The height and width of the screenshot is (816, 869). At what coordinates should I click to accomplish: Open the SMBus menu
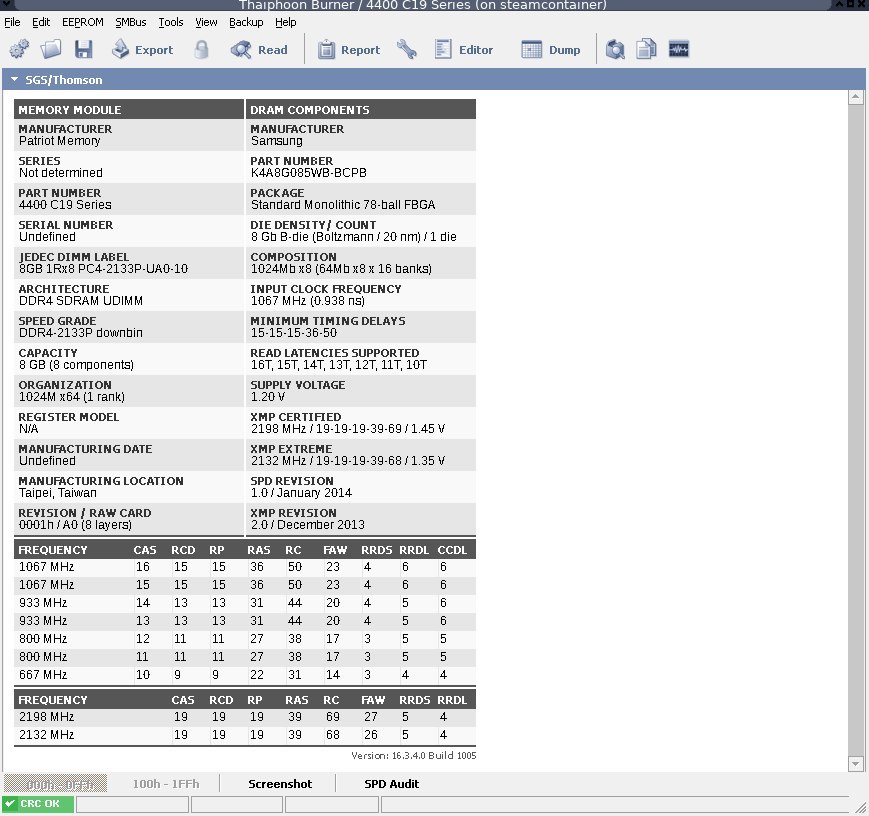(131, 22)
